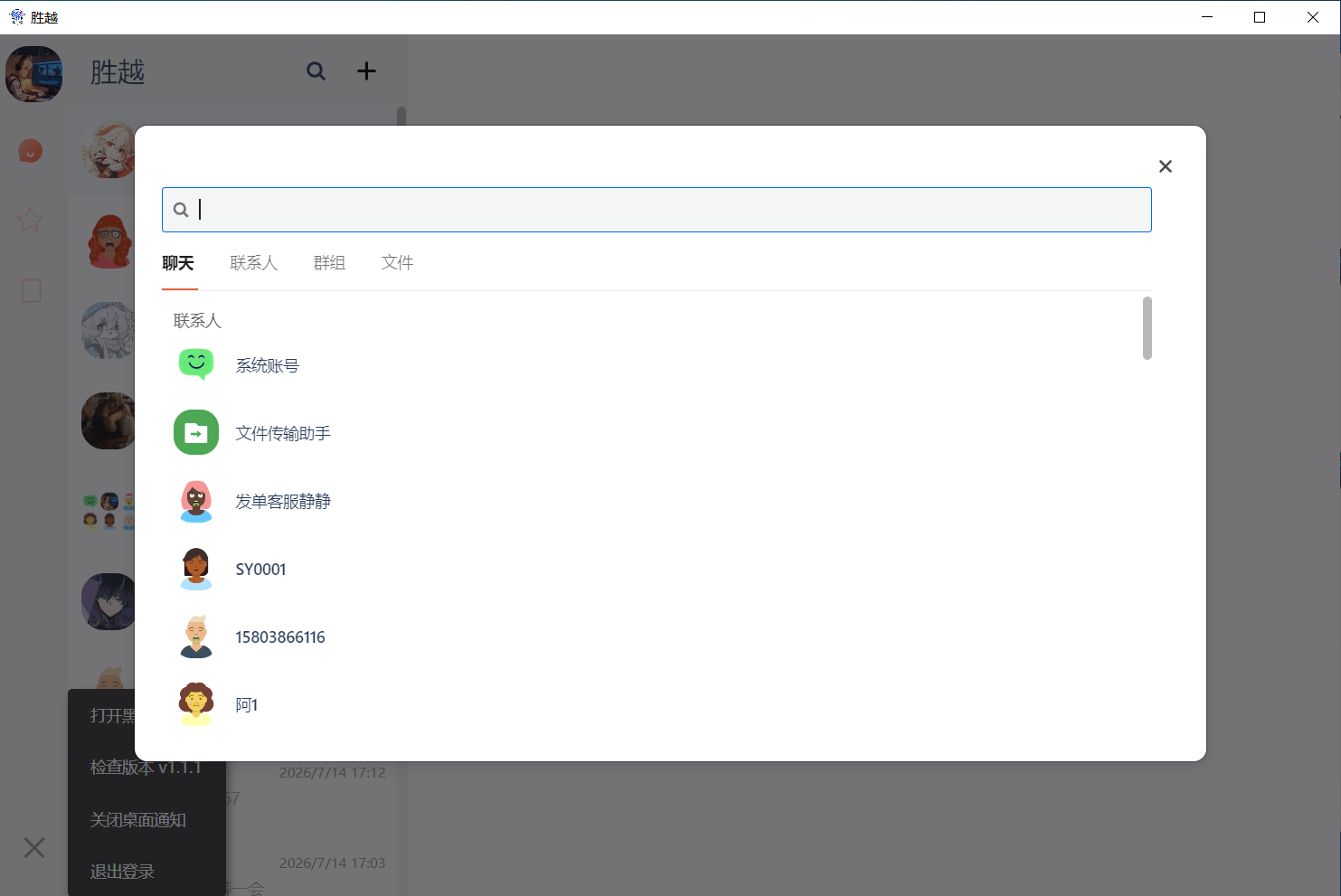The height and width of the screenshot is (896, 1341).
Task: Click the 胜越 title in the chat list header
Action: pyautogui.click(x=118, y=72)
